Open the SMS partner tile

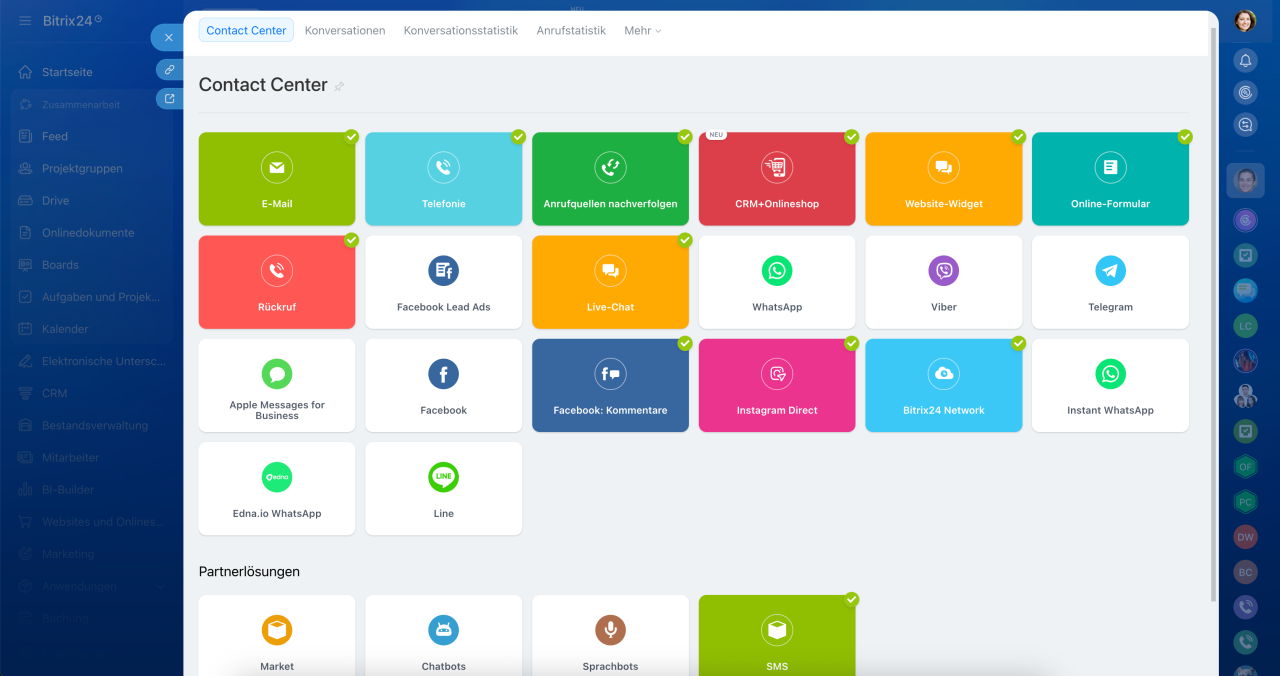pos(777,636)
